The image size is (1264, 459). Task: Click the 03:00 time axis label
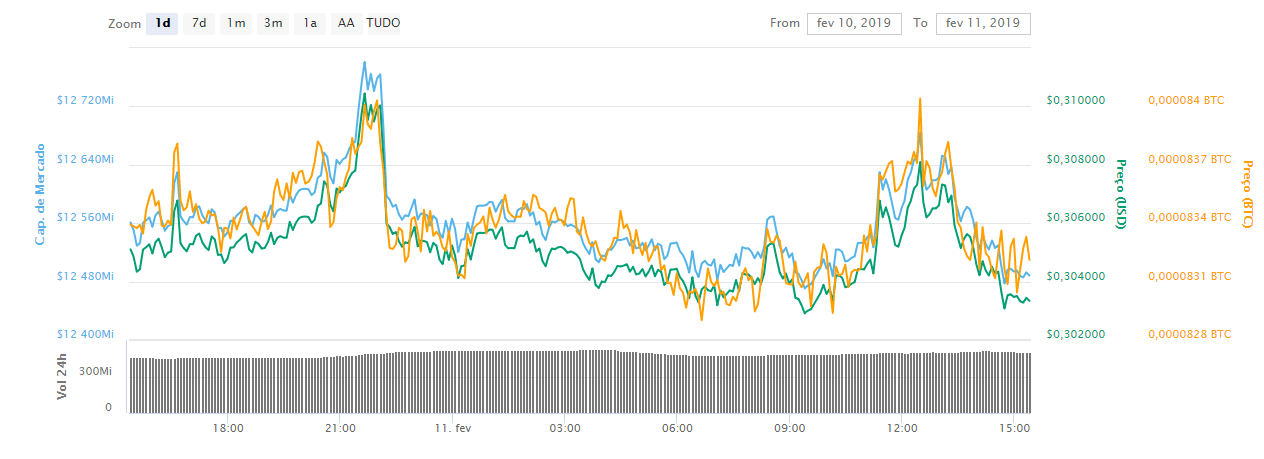tap(565, 428)
